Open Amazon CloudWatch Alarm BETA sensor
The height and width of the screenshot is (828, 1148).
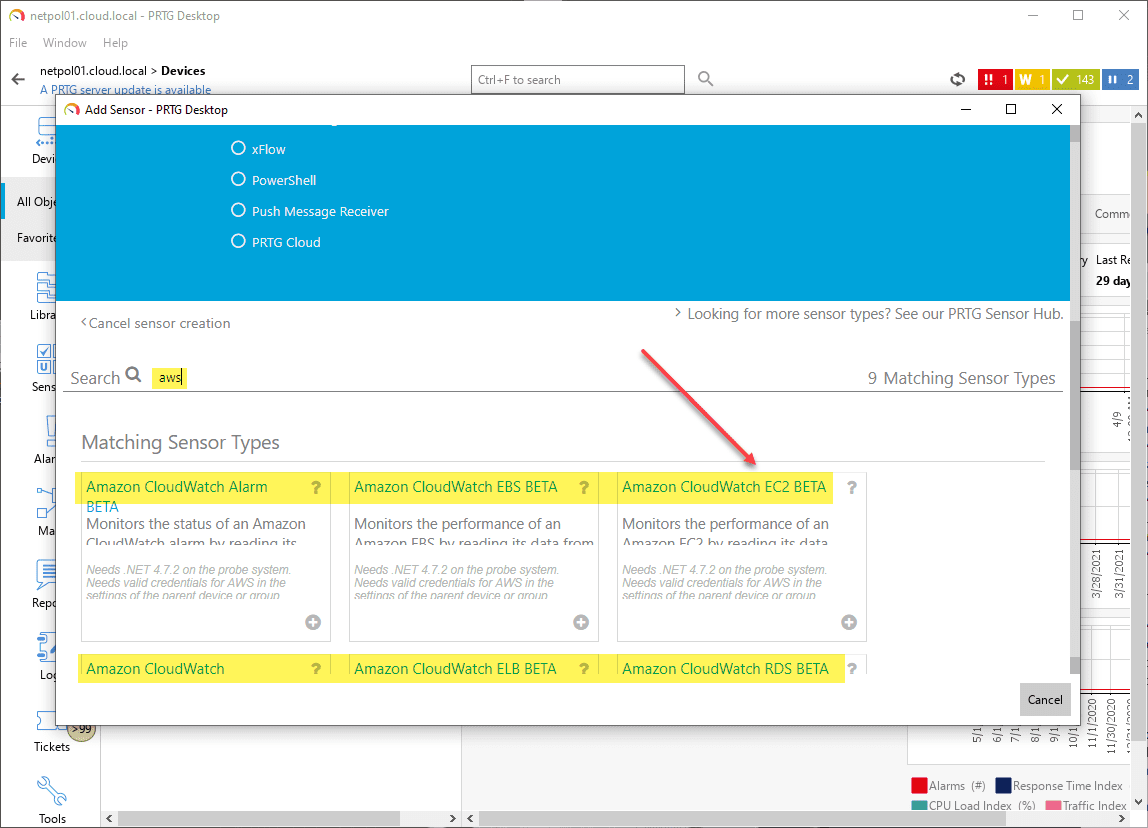[177, 496]
